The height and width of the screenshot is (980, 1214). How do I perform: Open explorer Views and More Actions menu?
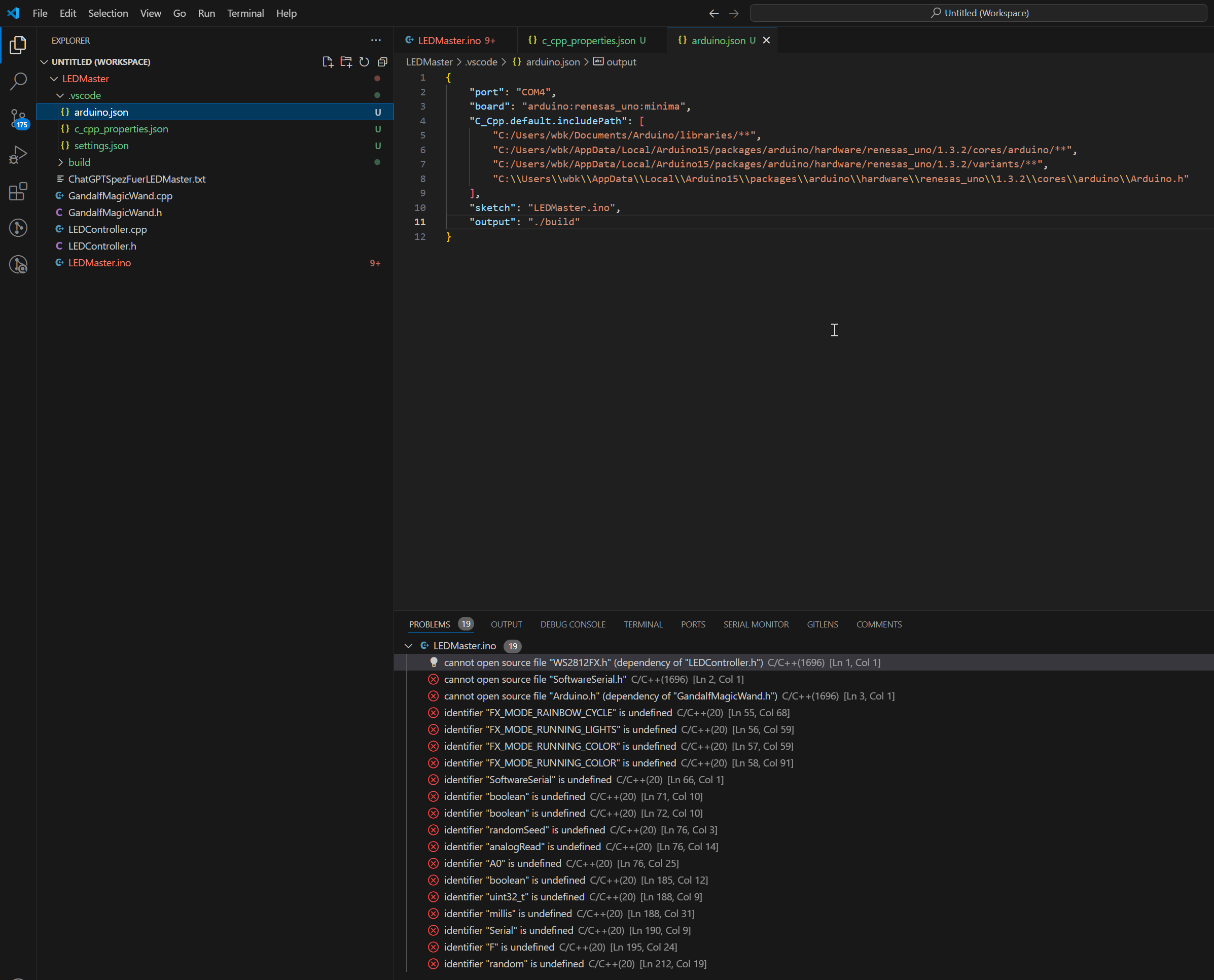coord(376,41)
